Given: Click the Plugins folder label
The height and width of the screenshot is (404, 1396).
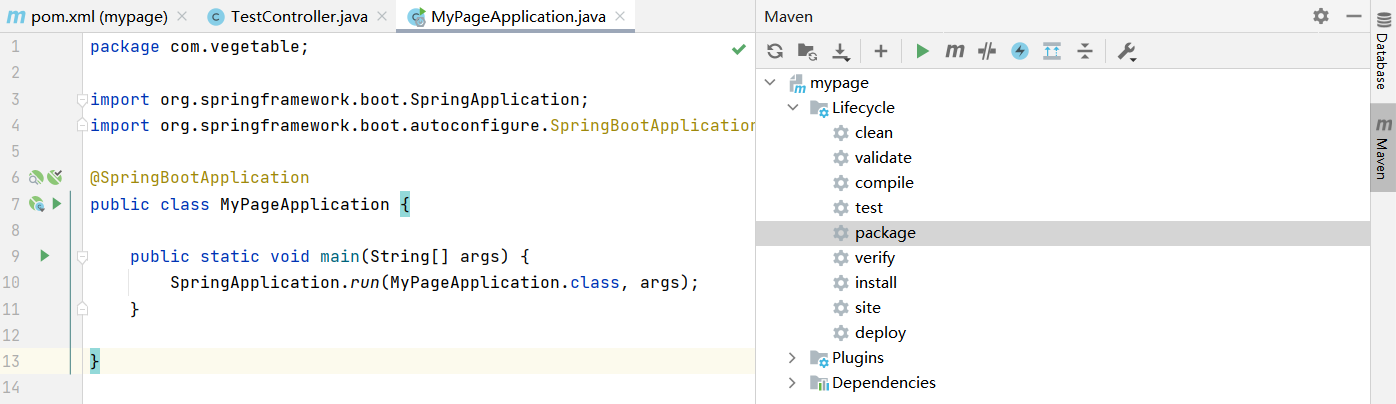Looking at the screenshot, I should (x=858, y=357).
